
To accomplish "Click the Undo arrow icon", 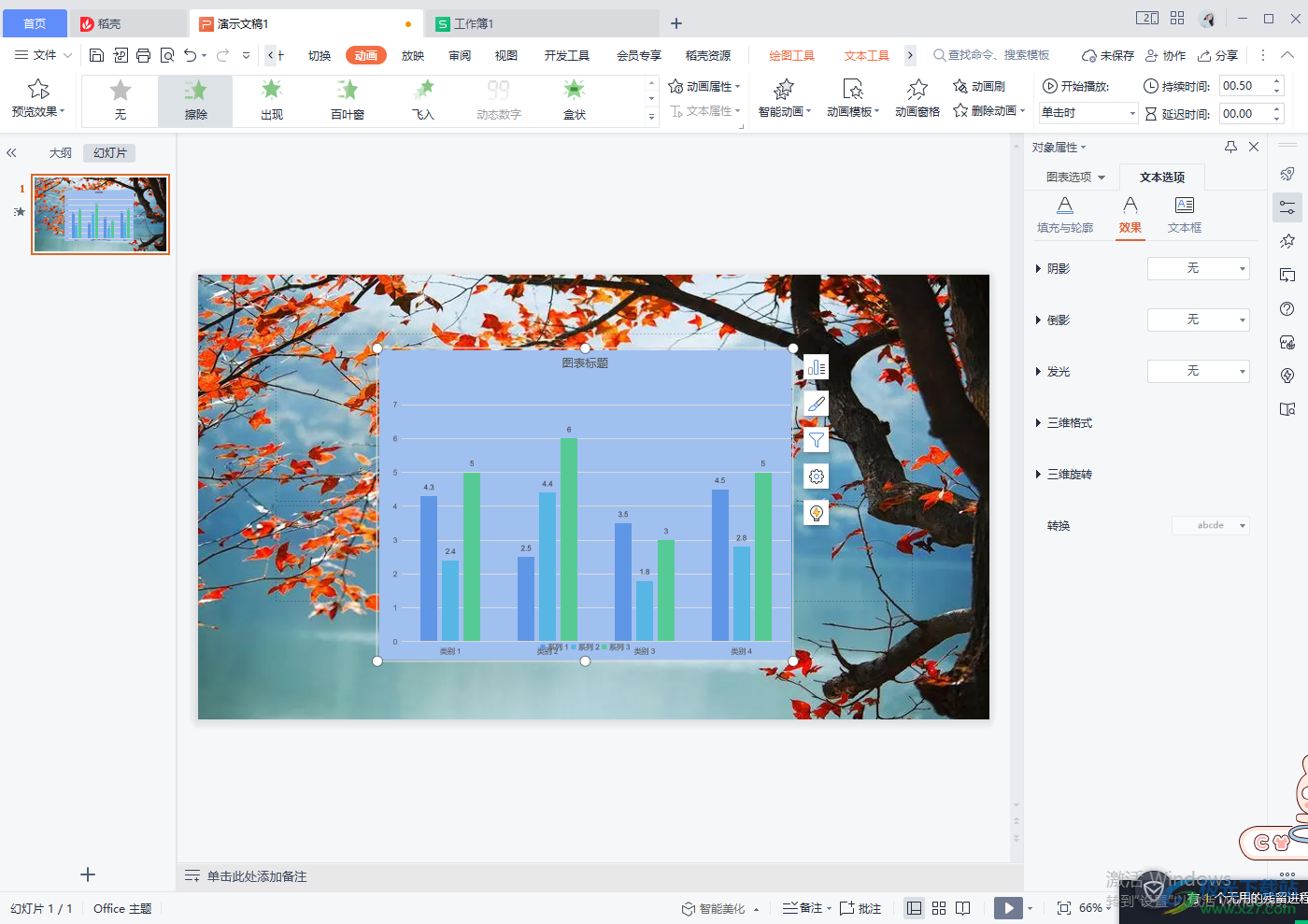I will click(x=191, y=55).
